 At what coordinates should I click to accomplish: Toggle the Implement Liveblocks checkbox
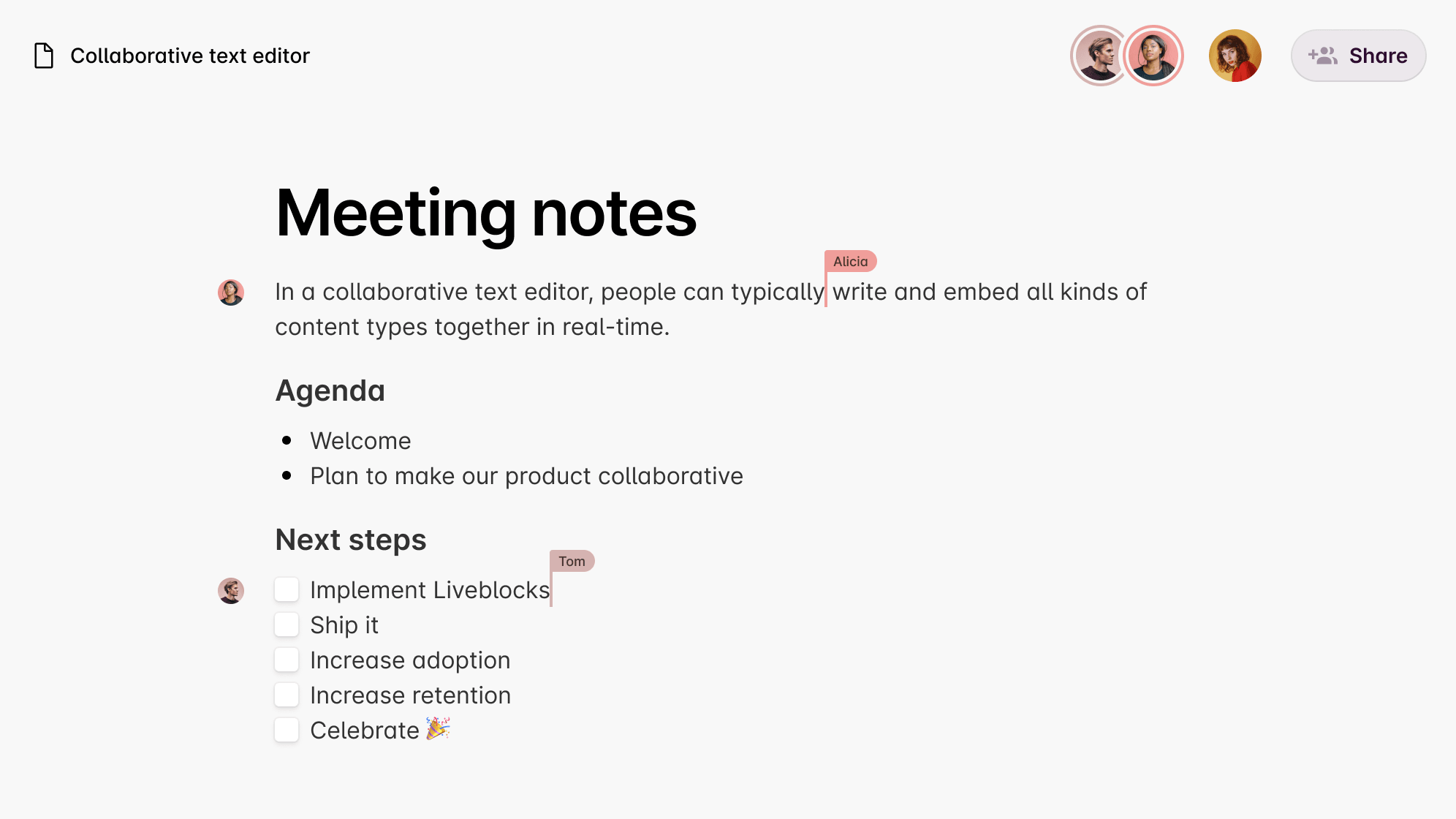tap(287, 590)
